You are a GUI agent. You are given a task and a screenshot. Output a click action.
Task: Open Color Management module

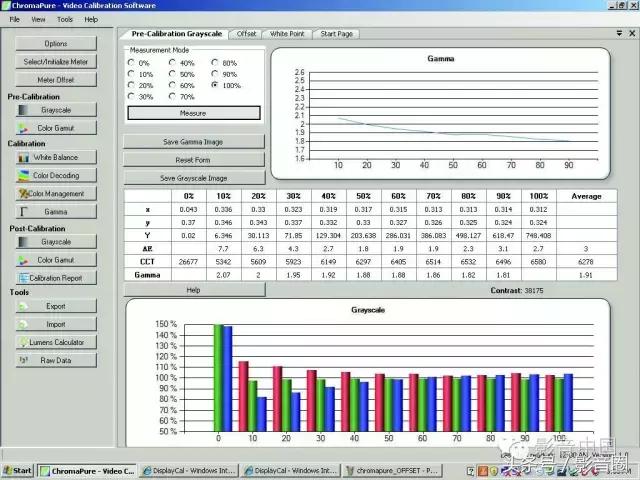(56, 193)
